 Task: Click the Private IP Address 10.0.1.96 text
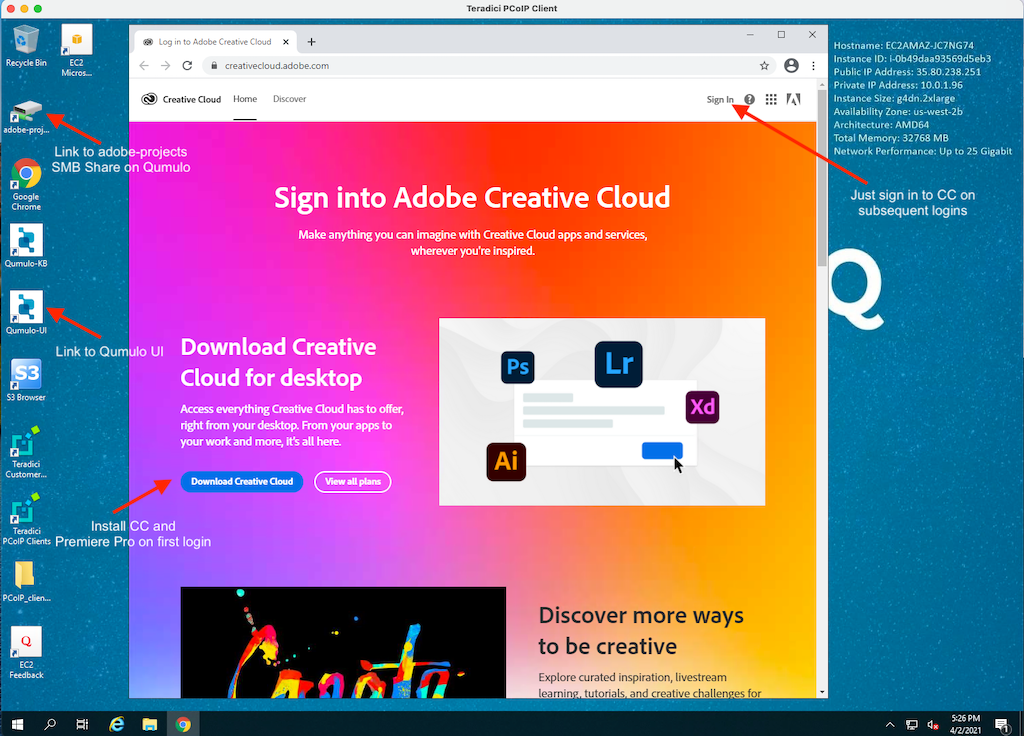pyautogui.click(x=898, y=85)
